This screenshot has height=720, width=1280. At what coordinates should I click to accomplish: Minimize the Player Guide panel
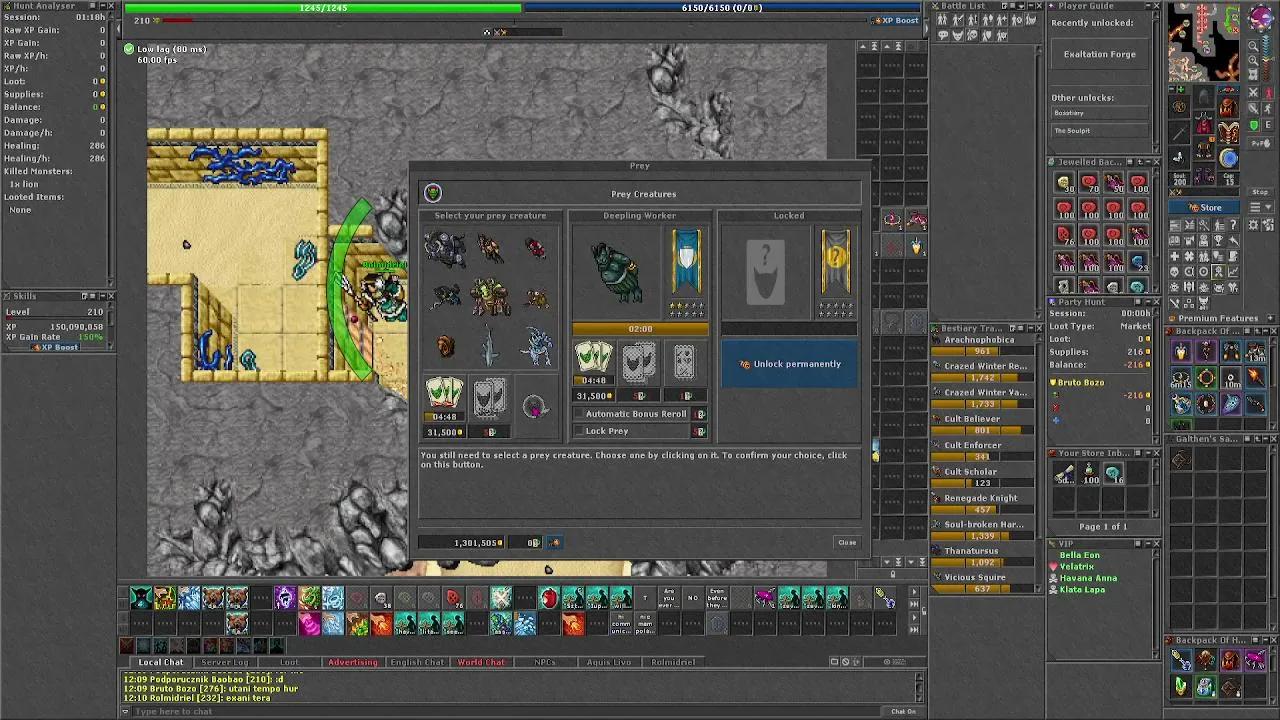click(x=1146, y=6)
